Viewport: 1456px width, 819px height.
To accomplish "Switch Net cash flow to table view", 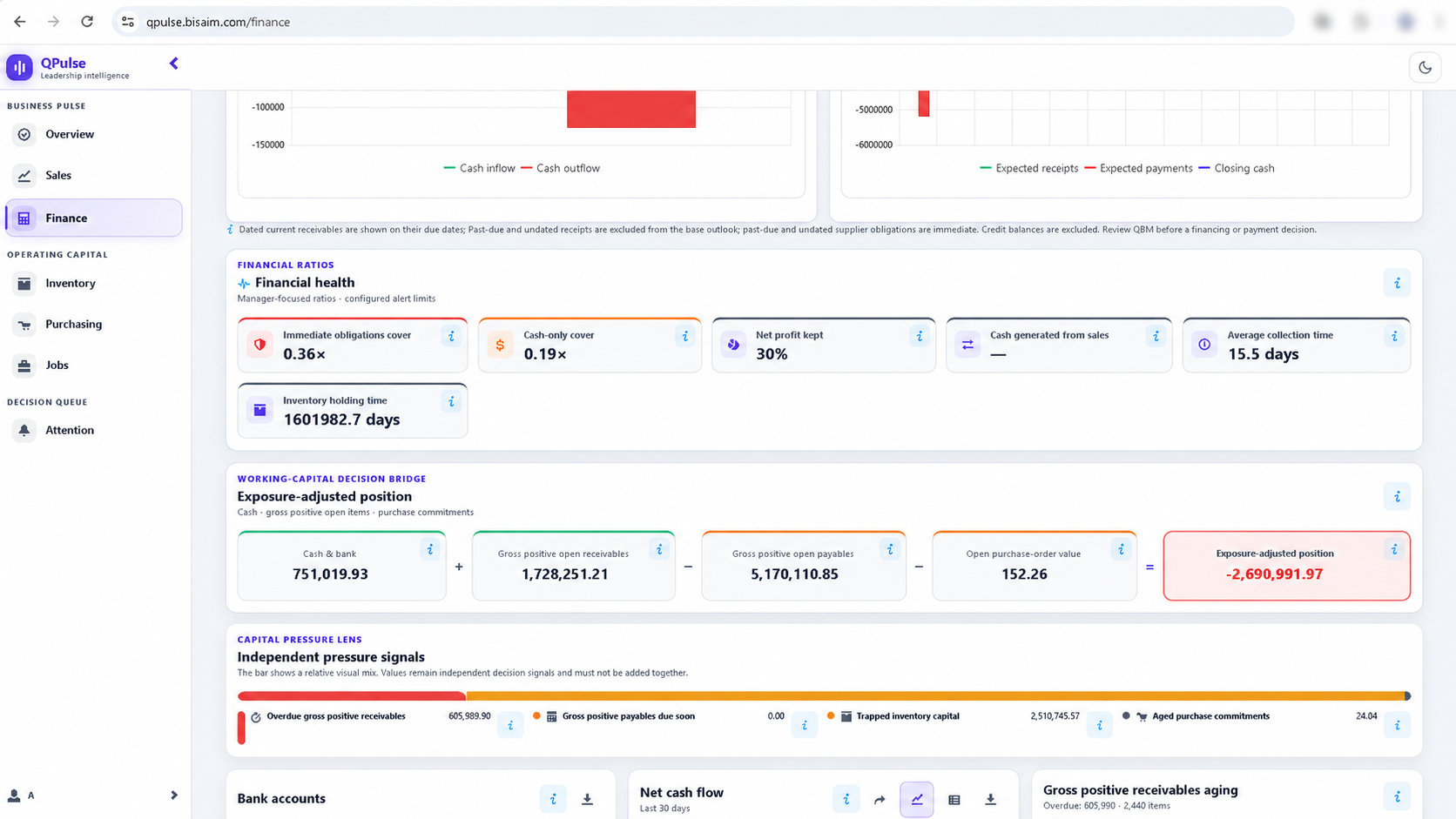I will point(954,799).
